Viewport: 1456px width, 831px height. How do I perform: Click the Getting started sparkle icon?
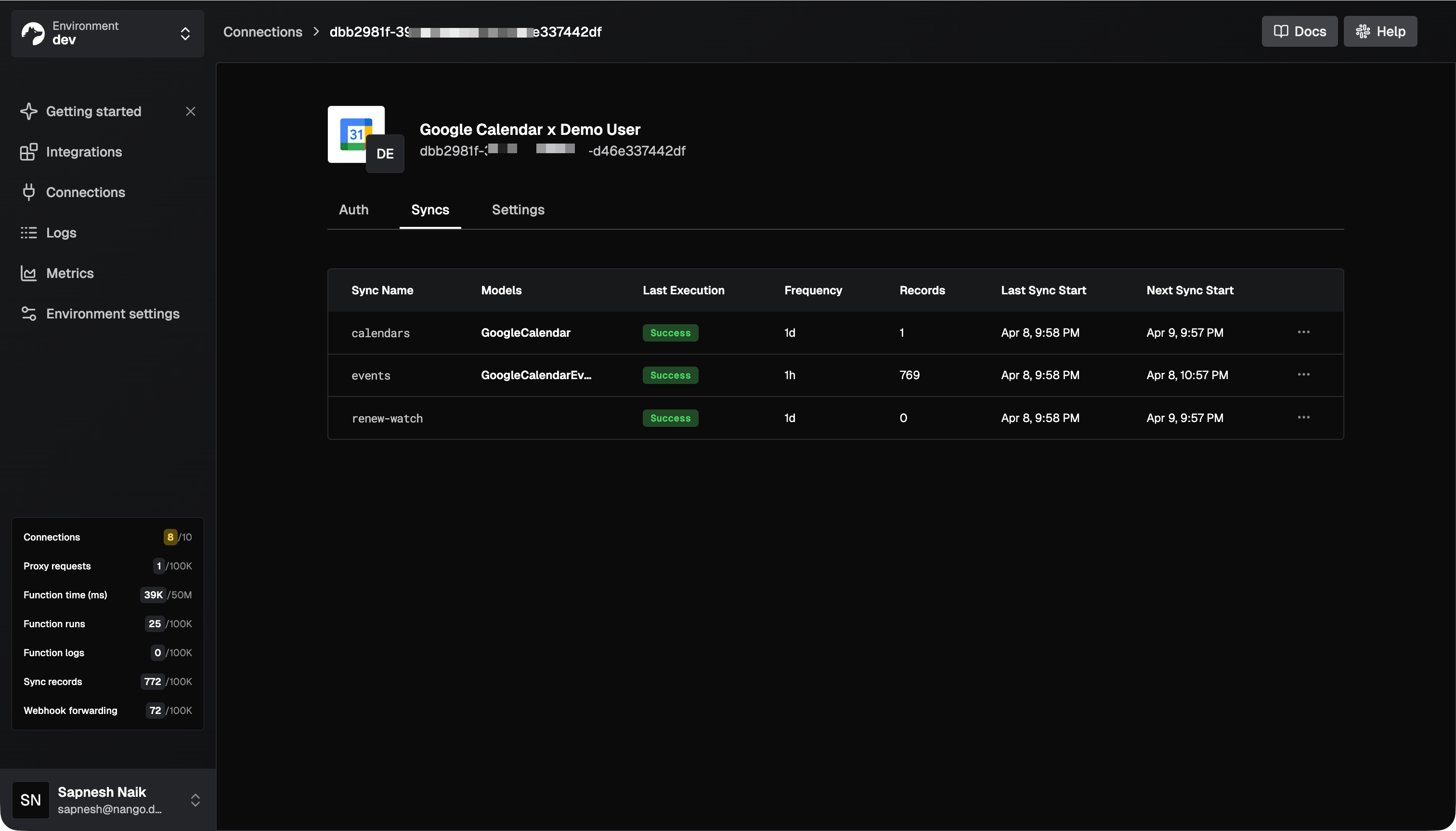pos(28,111)
